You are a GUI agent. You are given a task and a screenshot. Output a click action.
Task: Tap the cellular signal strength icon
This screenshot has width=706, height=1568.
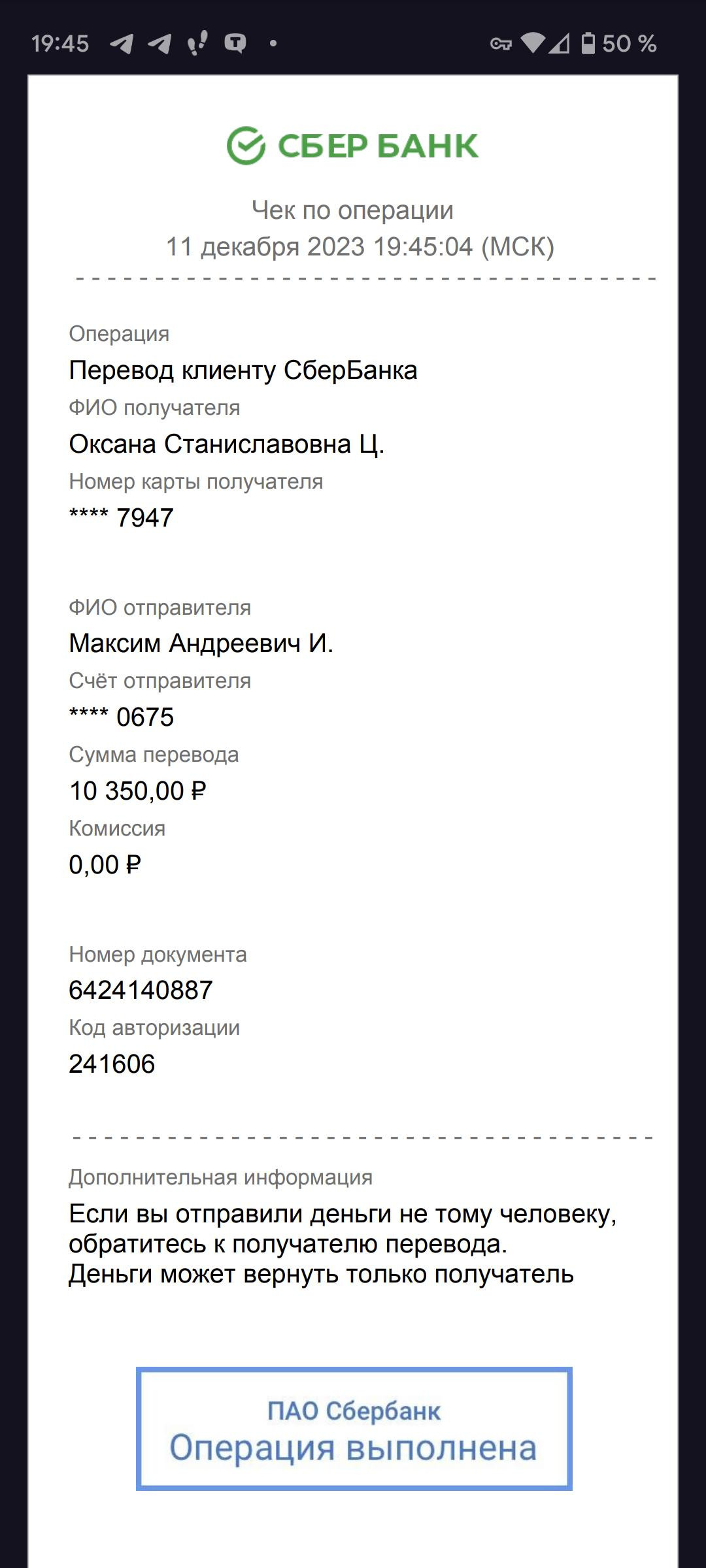[560, 43]
